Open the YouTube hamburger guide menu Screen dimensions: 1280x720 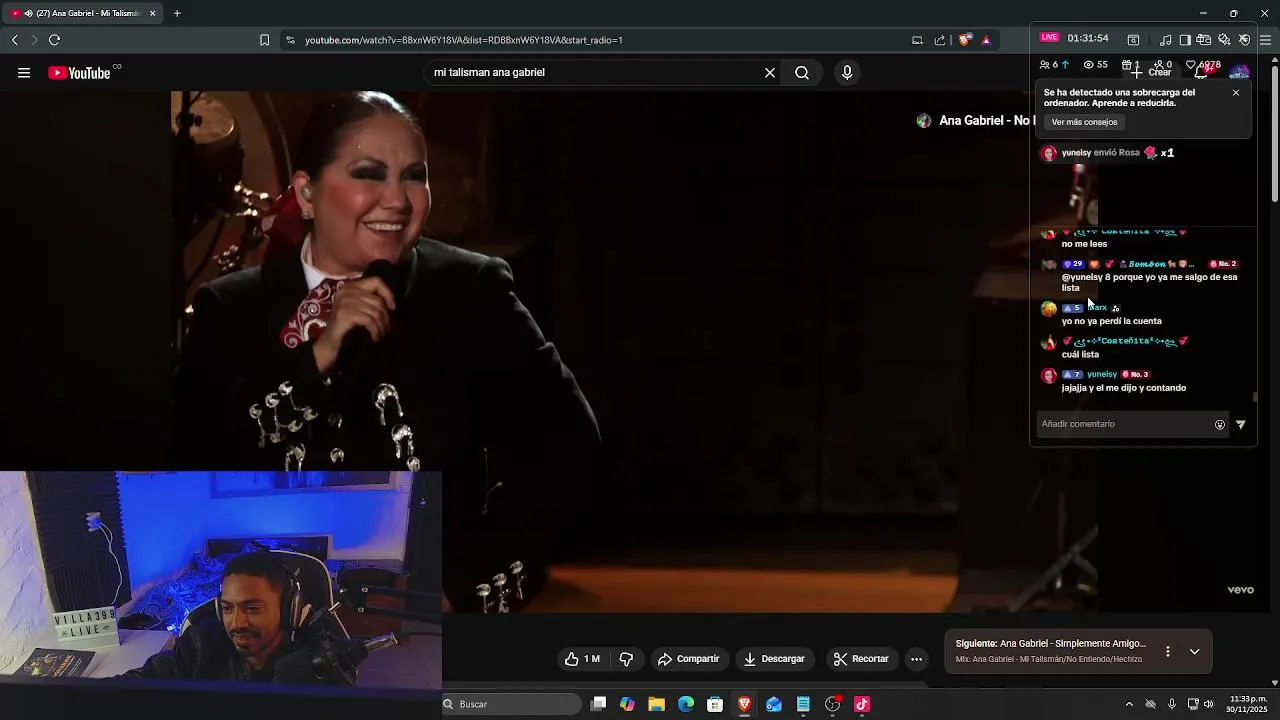point(24,73)
